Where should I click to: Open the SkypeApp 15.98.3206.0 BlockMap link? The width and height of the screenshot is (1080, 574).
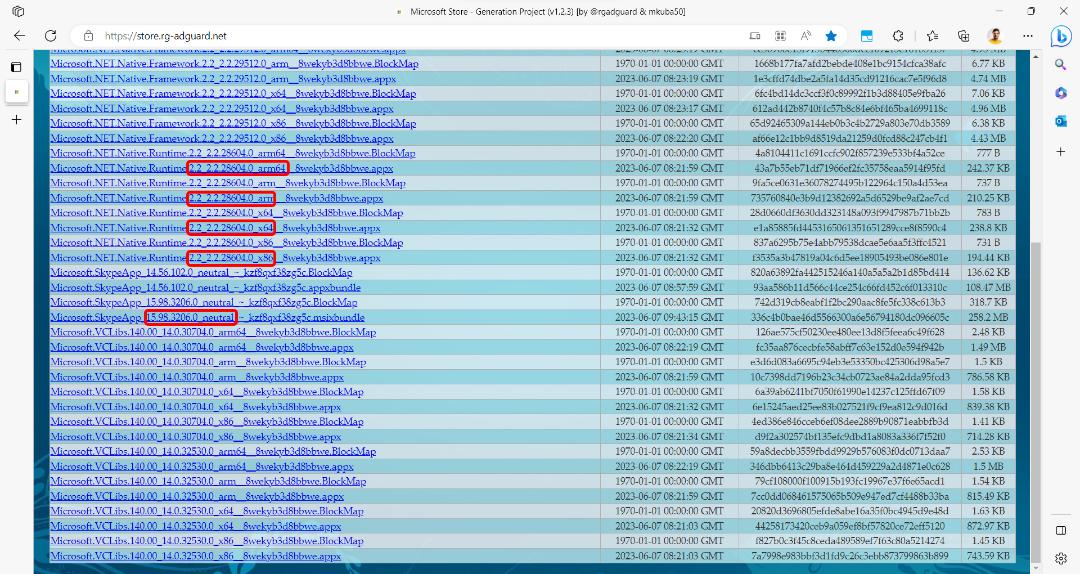point(203,302)
